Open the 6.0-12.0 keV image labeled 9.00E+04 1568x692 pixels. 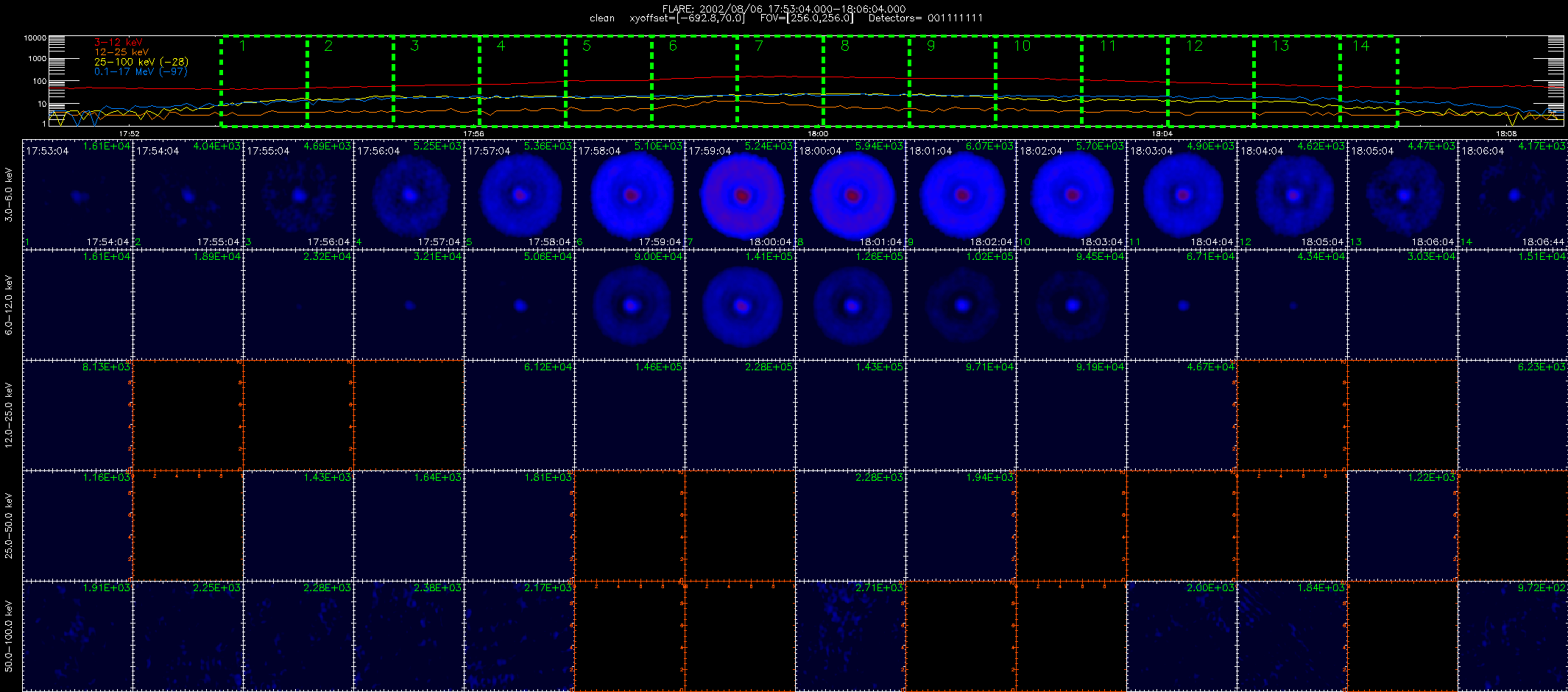[629, 305]
